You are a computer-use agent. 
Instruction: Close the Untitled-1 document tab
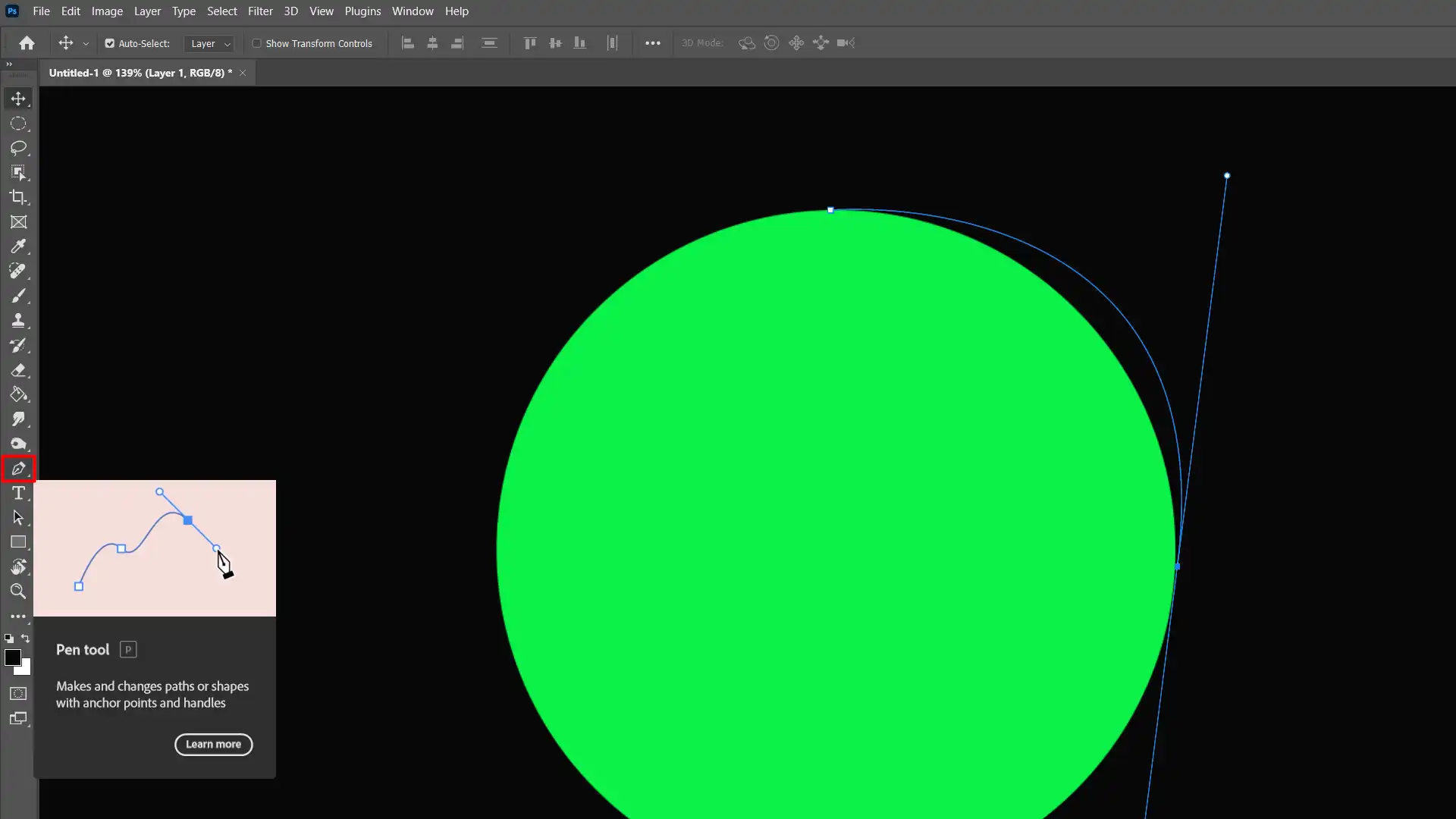243,73
